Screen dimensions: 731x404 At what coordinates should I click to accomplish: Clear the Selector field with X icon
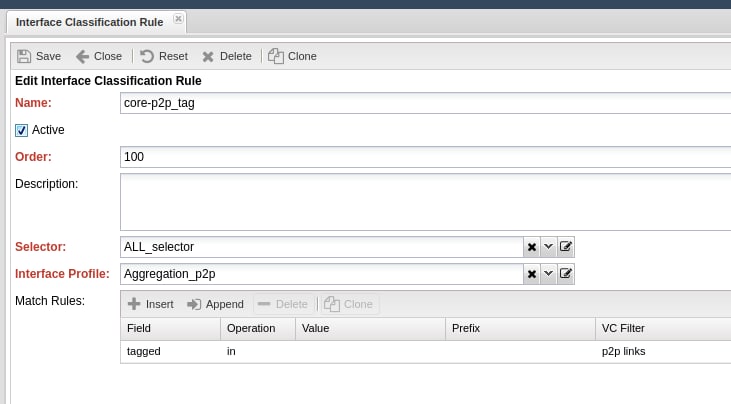[531, 247]
